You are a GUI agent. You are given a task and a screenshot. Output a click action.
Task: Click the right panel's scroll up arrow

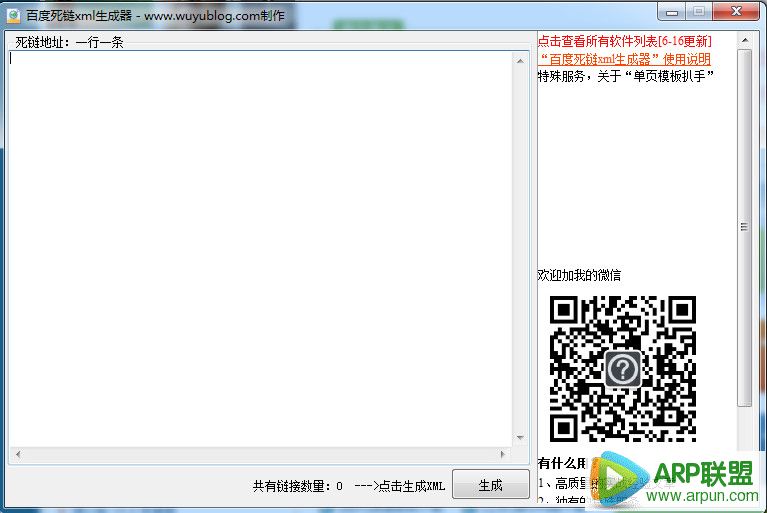744,40
